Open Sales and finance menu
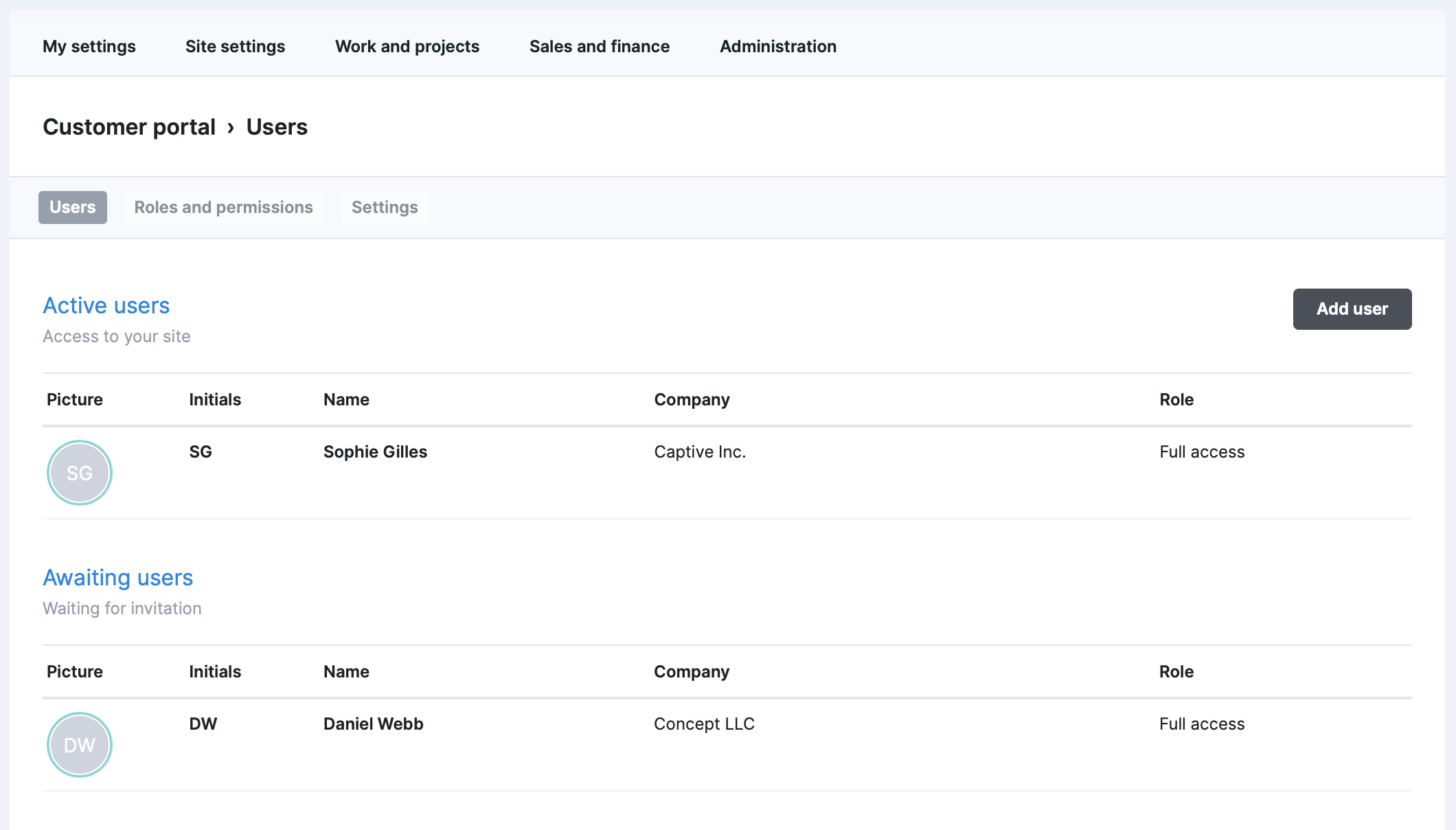 [600, 46]
